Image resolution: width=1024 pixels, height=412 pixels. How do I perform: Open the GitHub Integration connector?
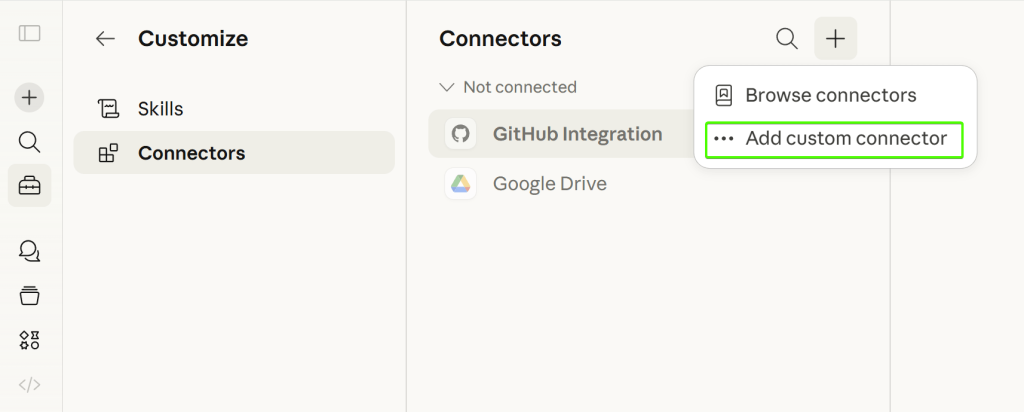[577, 134]
